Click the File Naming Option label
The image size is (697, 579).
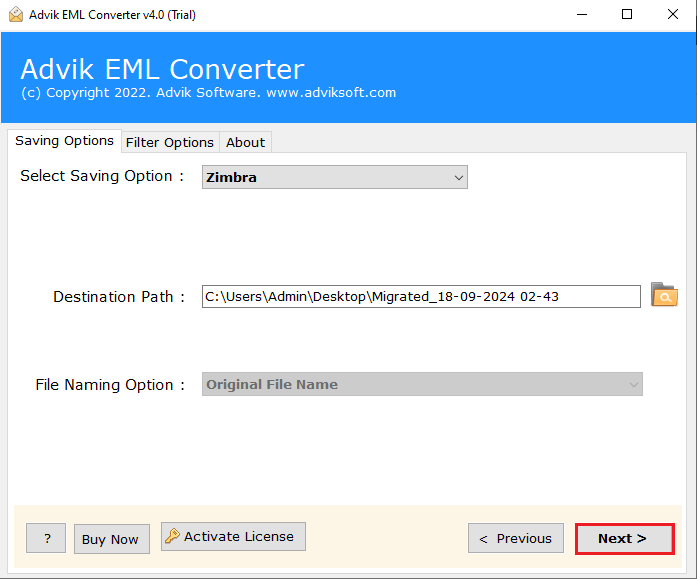110,385
